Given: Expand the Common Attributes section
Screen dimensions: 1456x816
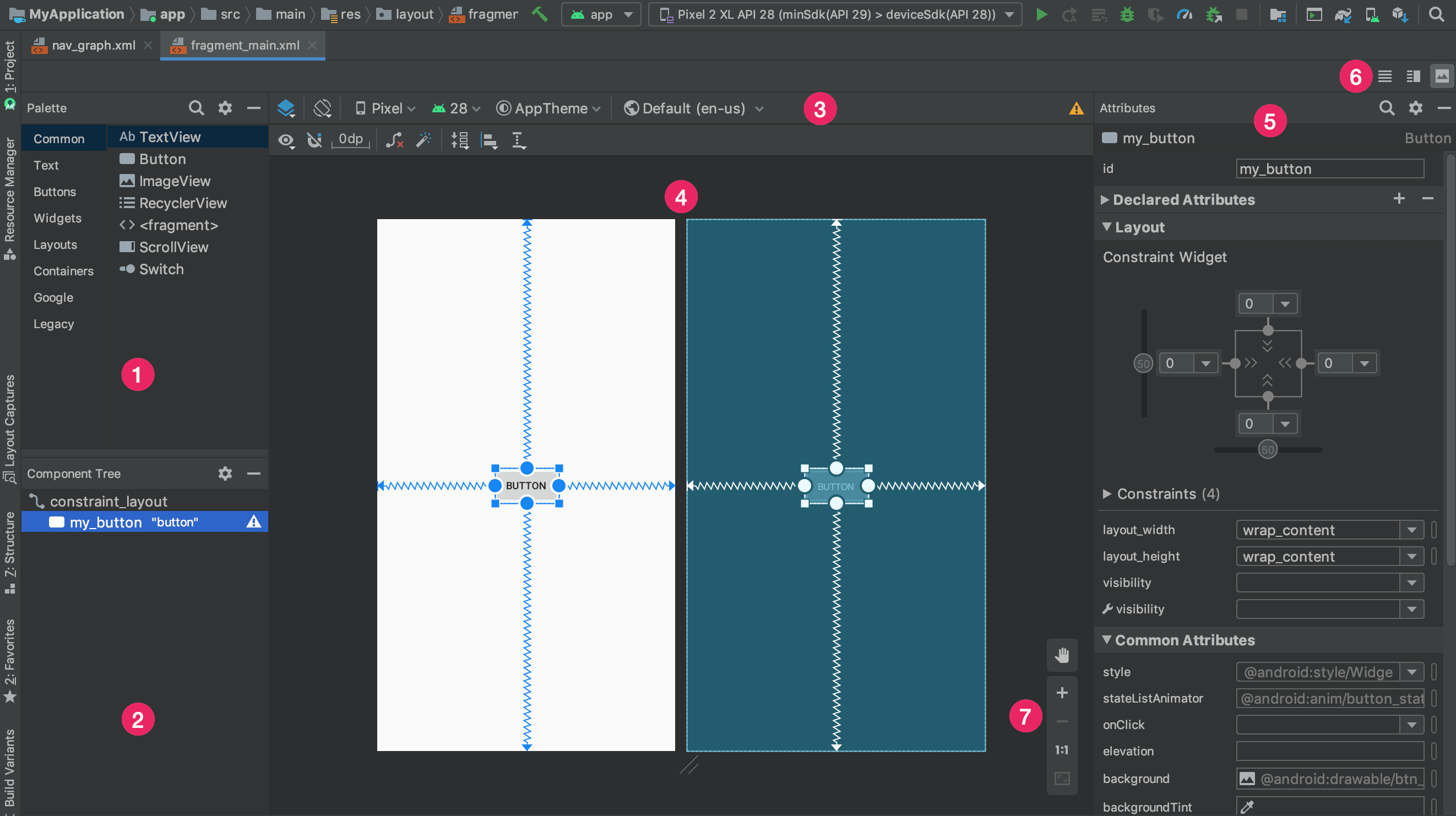Looking at the screenshot, I should pos(1107,640).
